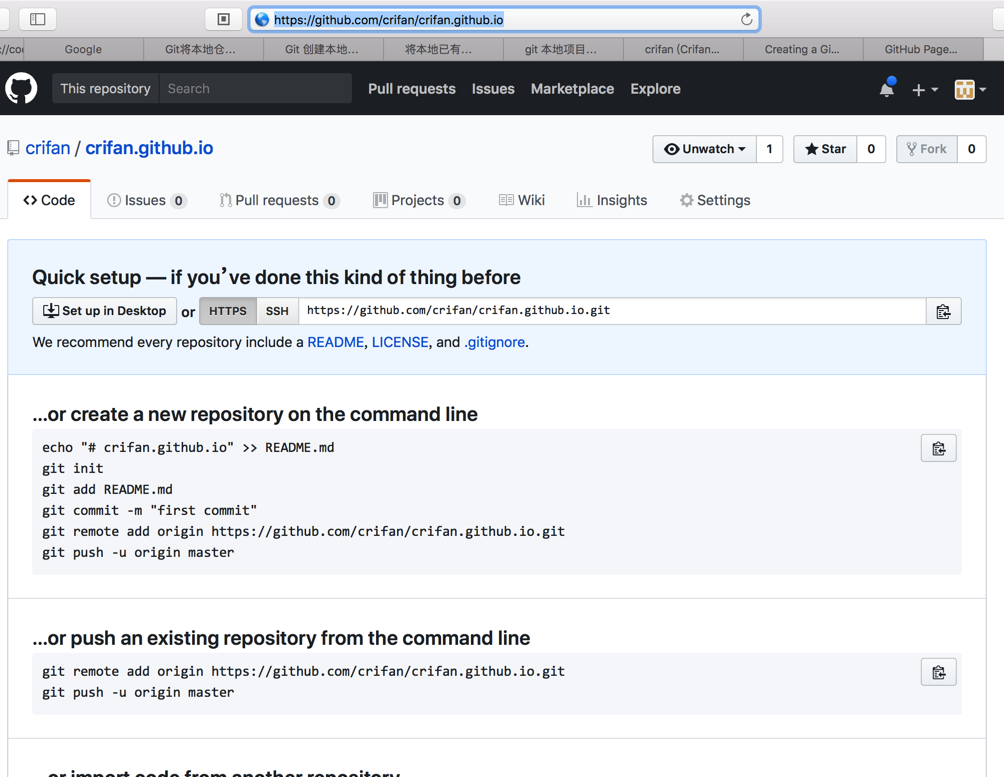Show the Safari sidebar
Image resolution: width=1004 pixels, height=777 pixels.
pyautogui.click(x=38, y=19)
